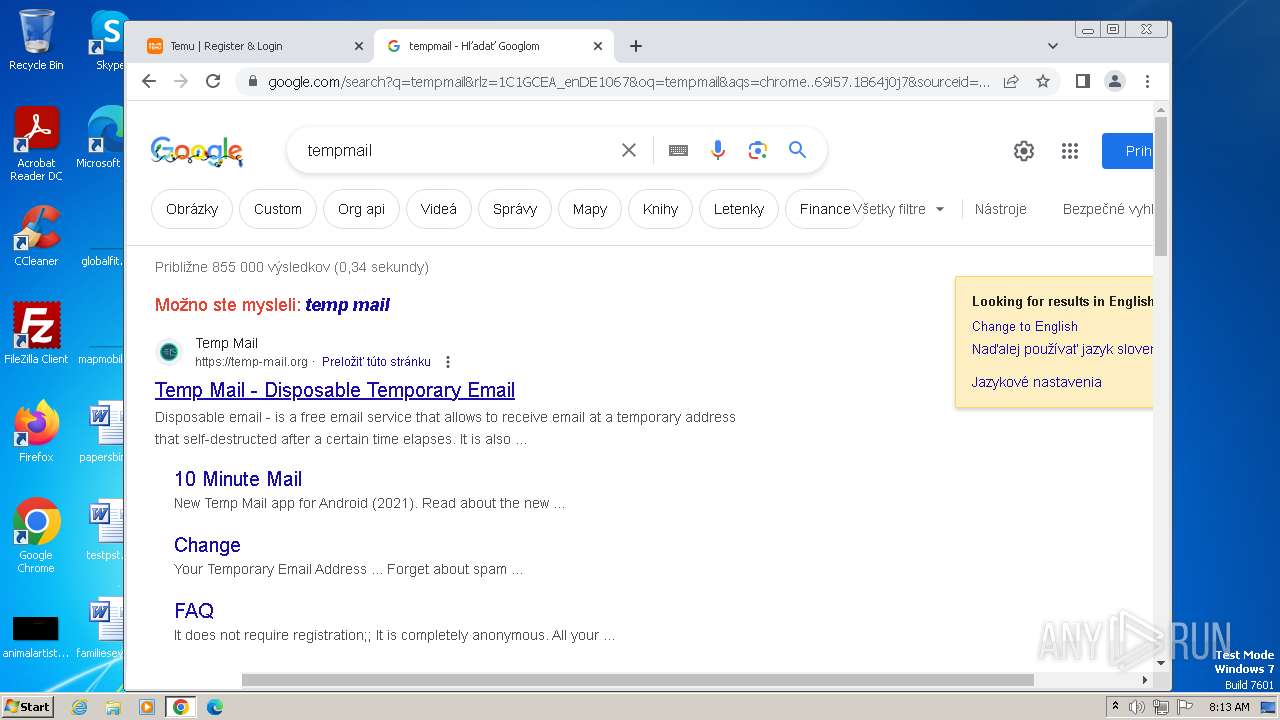This screenshot has height=720, width=1280.
Task: Click the Chrome forward arrow
Action: point(181,81)
